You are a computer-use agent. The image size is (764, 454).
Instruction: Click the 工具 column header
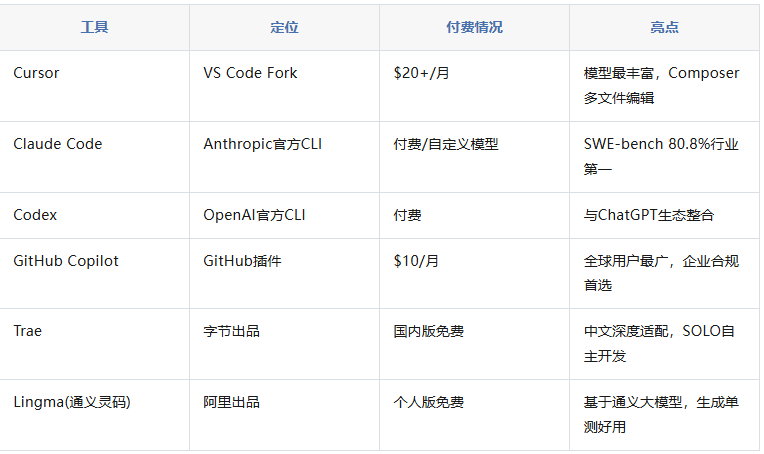click(95, 27)
